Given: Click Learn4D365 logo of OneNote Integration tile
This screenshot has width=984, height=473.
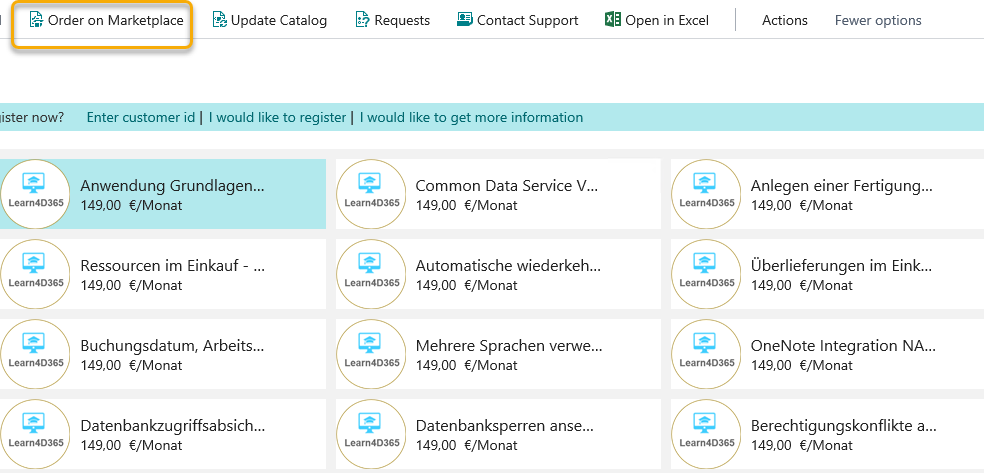Looking at the screenshot, I should (706, 354).
